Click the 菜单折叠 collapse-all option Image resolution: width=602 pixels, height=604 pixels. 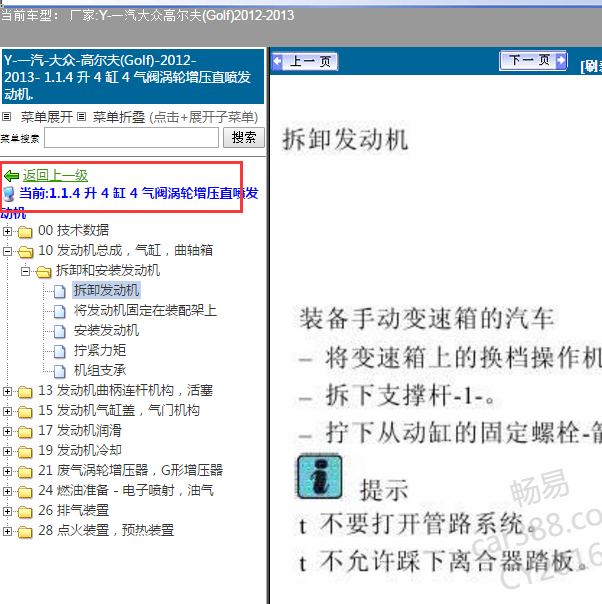coord(119,117)
